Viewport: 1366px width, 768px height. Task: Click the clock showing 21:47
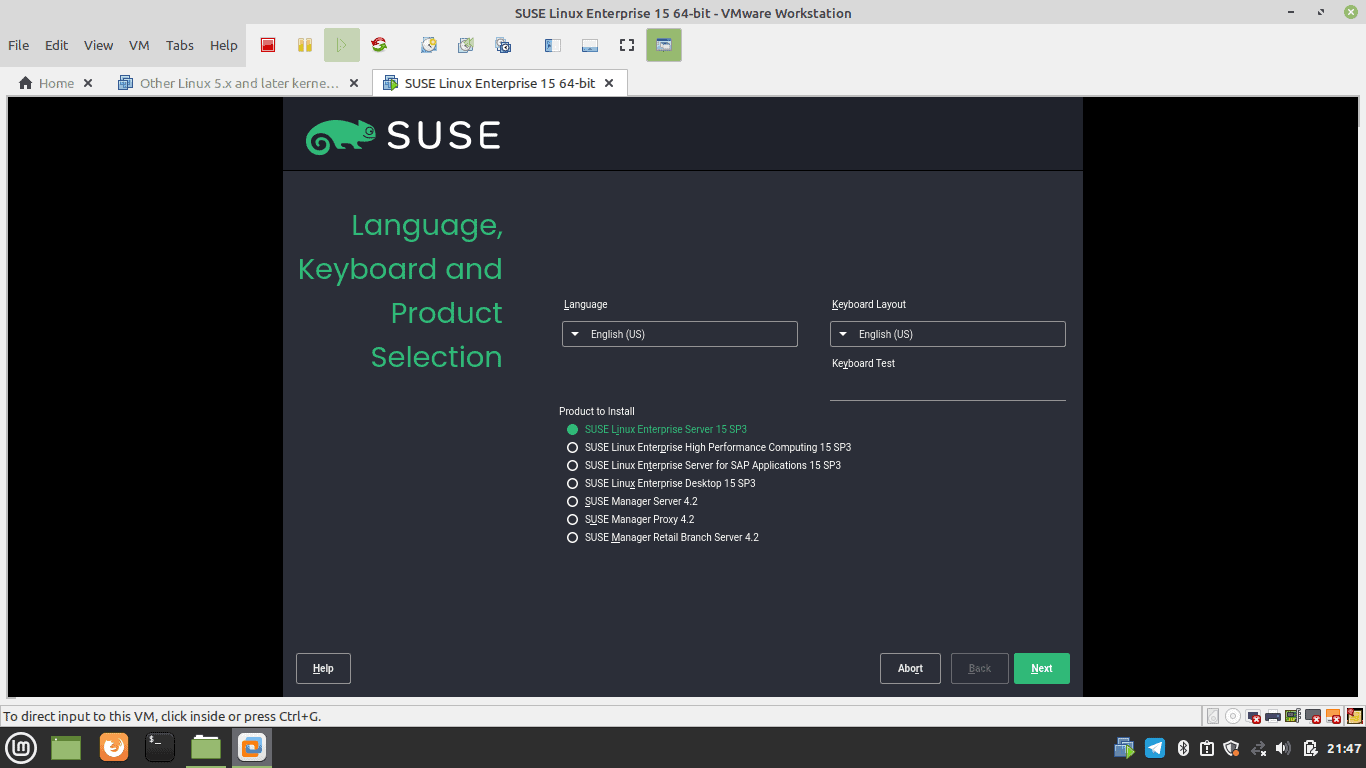click(x=1344, y=748)
